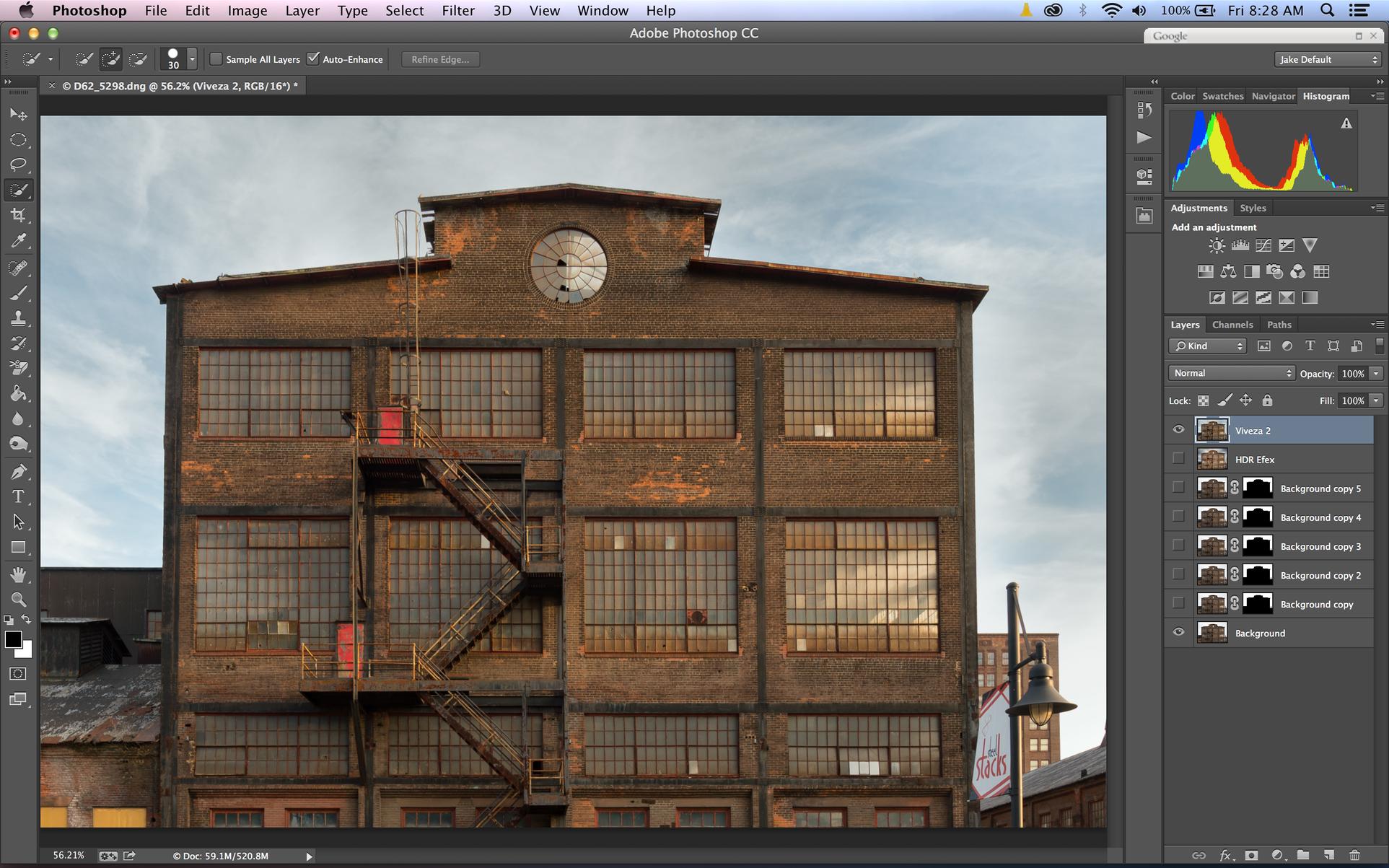Select the Crop tool

point(18,215)
